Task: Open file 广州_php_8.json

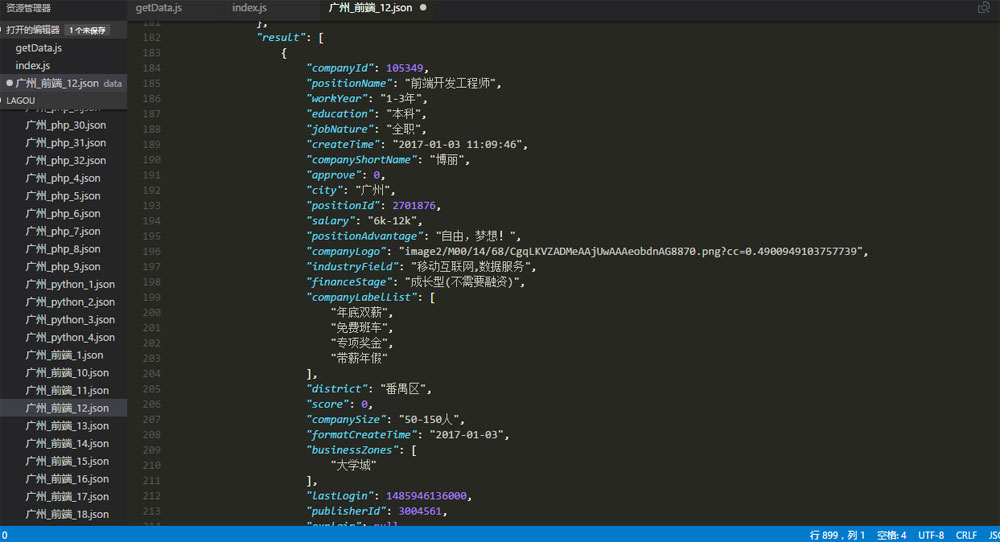Action: click(x=62, y=249)
